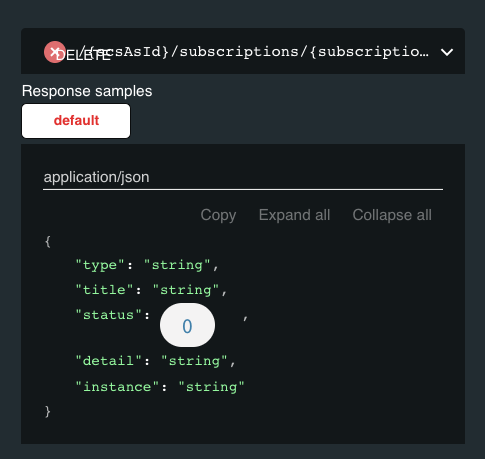Click the status value 0 bubble
This screenshot has height=459, width=485.
point(187,325)
